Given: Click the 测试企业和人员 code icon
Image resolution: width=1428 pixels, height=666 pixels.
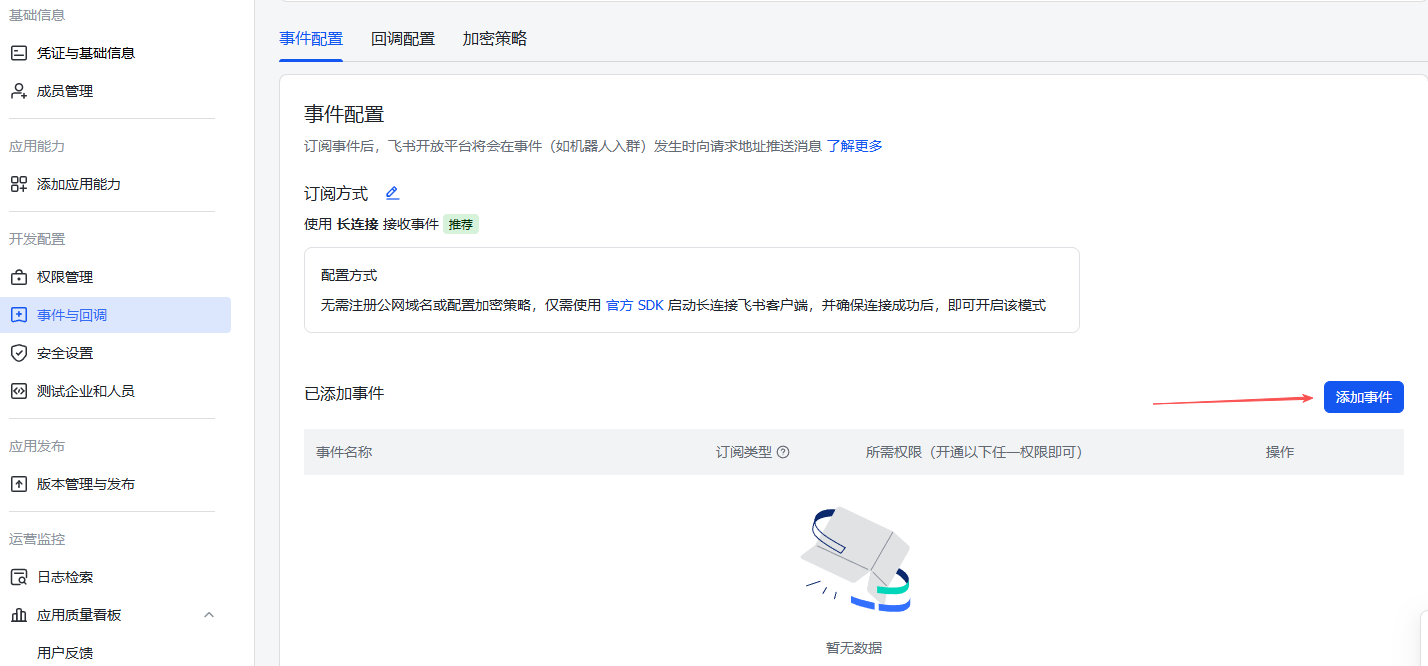Looking at the screenshot, I should 18,391.
